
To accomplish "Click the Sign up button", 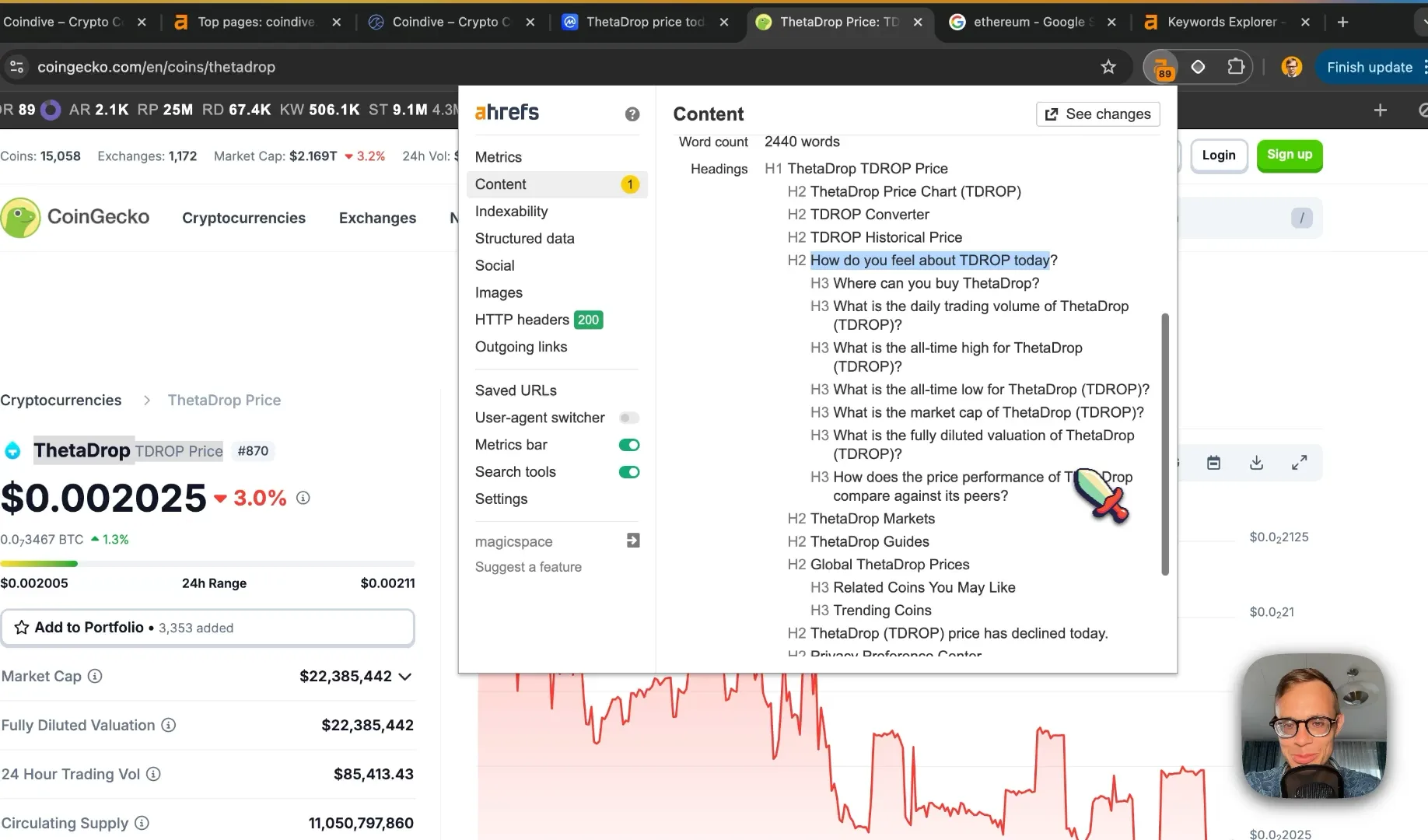I will 1289,155.
